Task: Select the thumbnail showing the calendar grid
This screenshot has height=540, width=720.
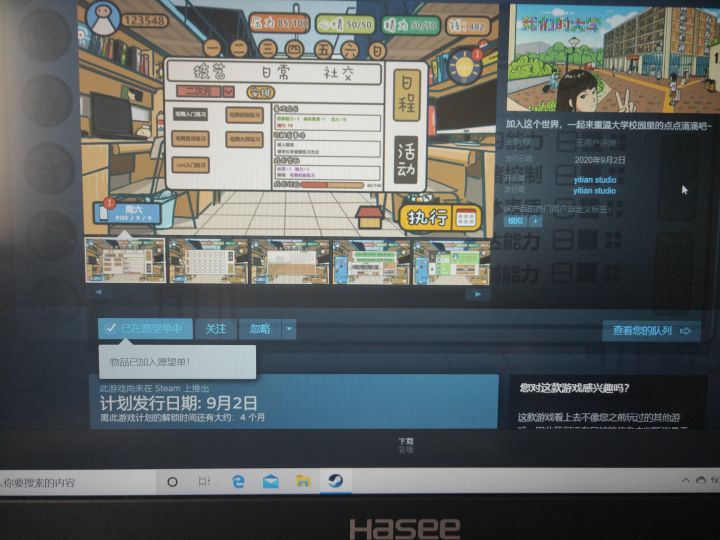Action: 208,261
